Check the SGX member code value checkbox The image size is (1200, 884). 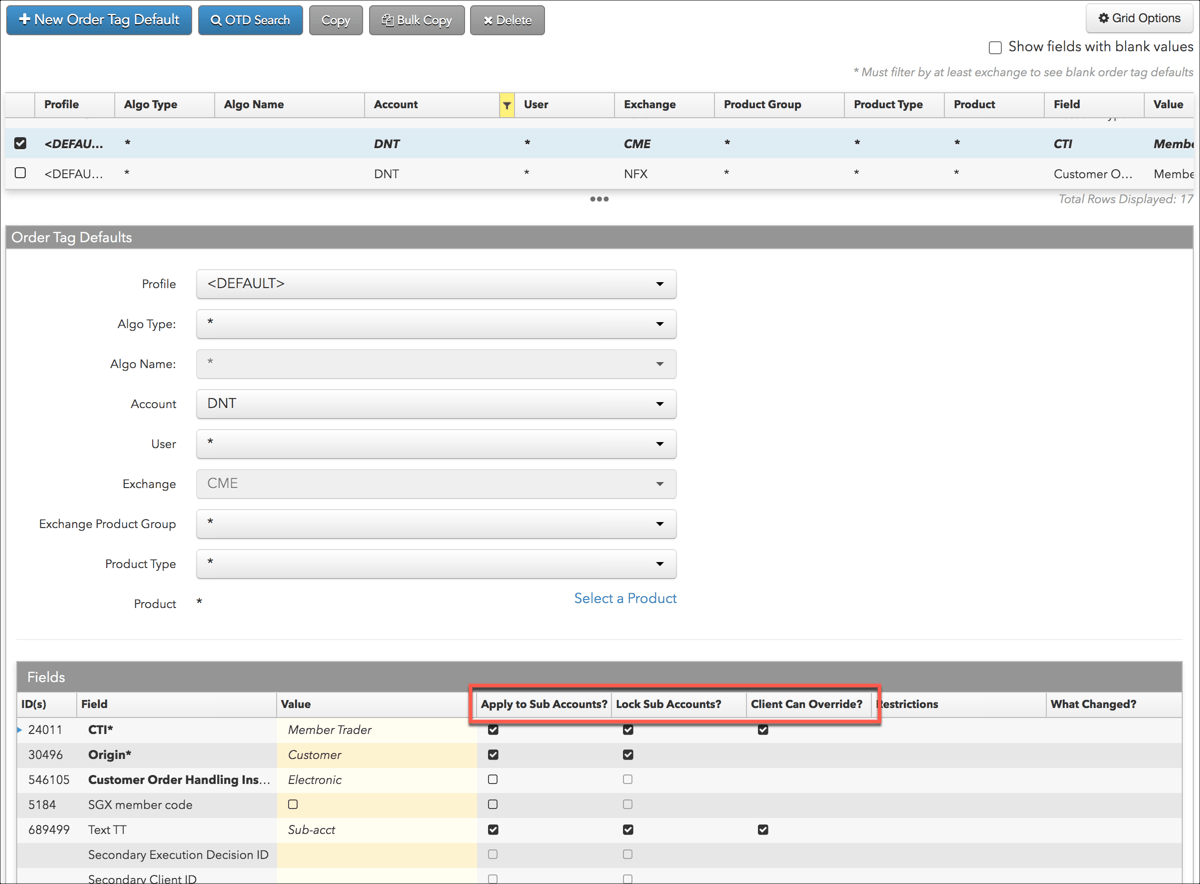[x=293, y=805]
